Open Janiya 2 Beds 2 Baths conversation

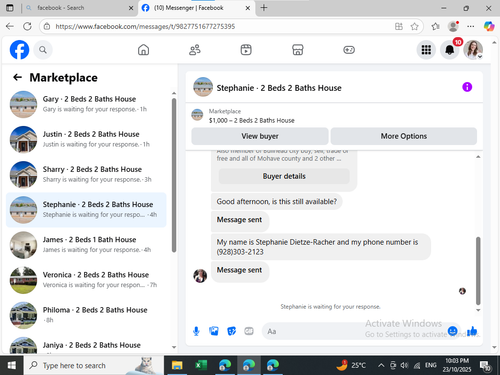pos(86,345)
